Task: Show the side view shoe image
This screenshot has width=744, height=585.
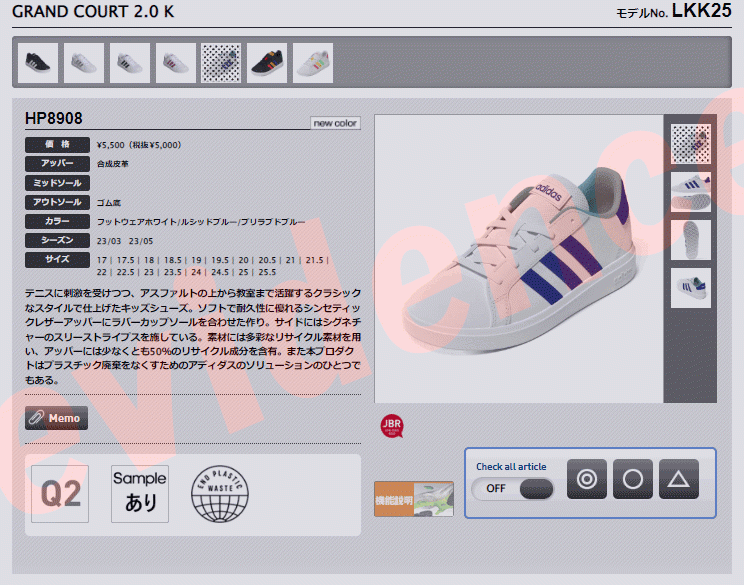Action: click(691, 192)
